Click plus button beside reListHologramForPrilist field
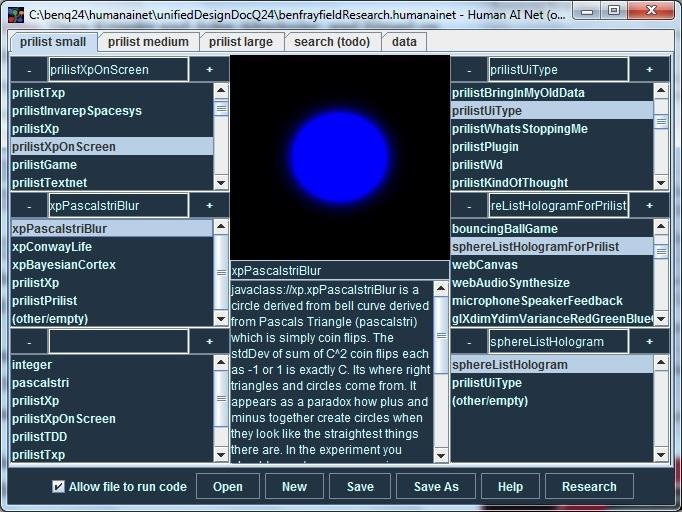This screenshot has height=512, width=682. 649,206
